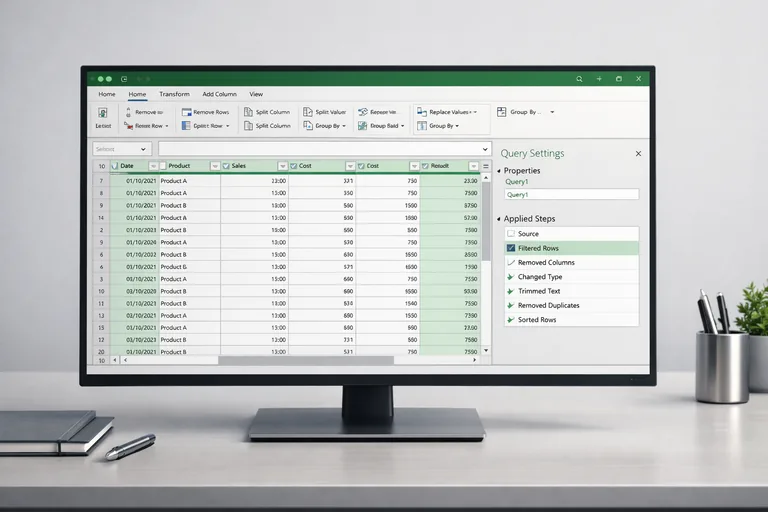Toggle the Source step checkbox
Viewport: 768px width, 512px height.
point(511,234)
